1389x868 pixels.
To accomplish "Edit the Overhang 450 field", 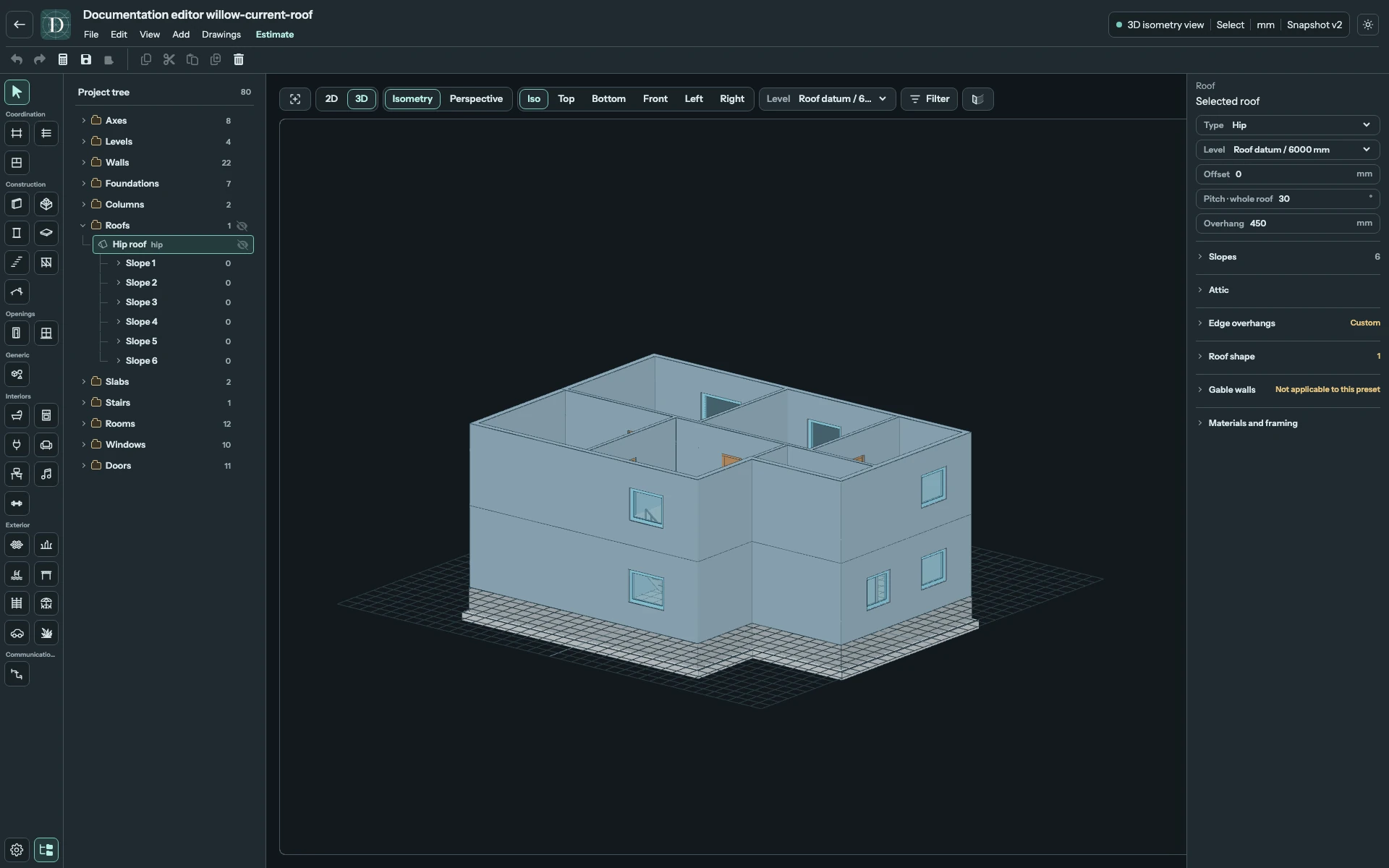I will [x=1287, y=224].
